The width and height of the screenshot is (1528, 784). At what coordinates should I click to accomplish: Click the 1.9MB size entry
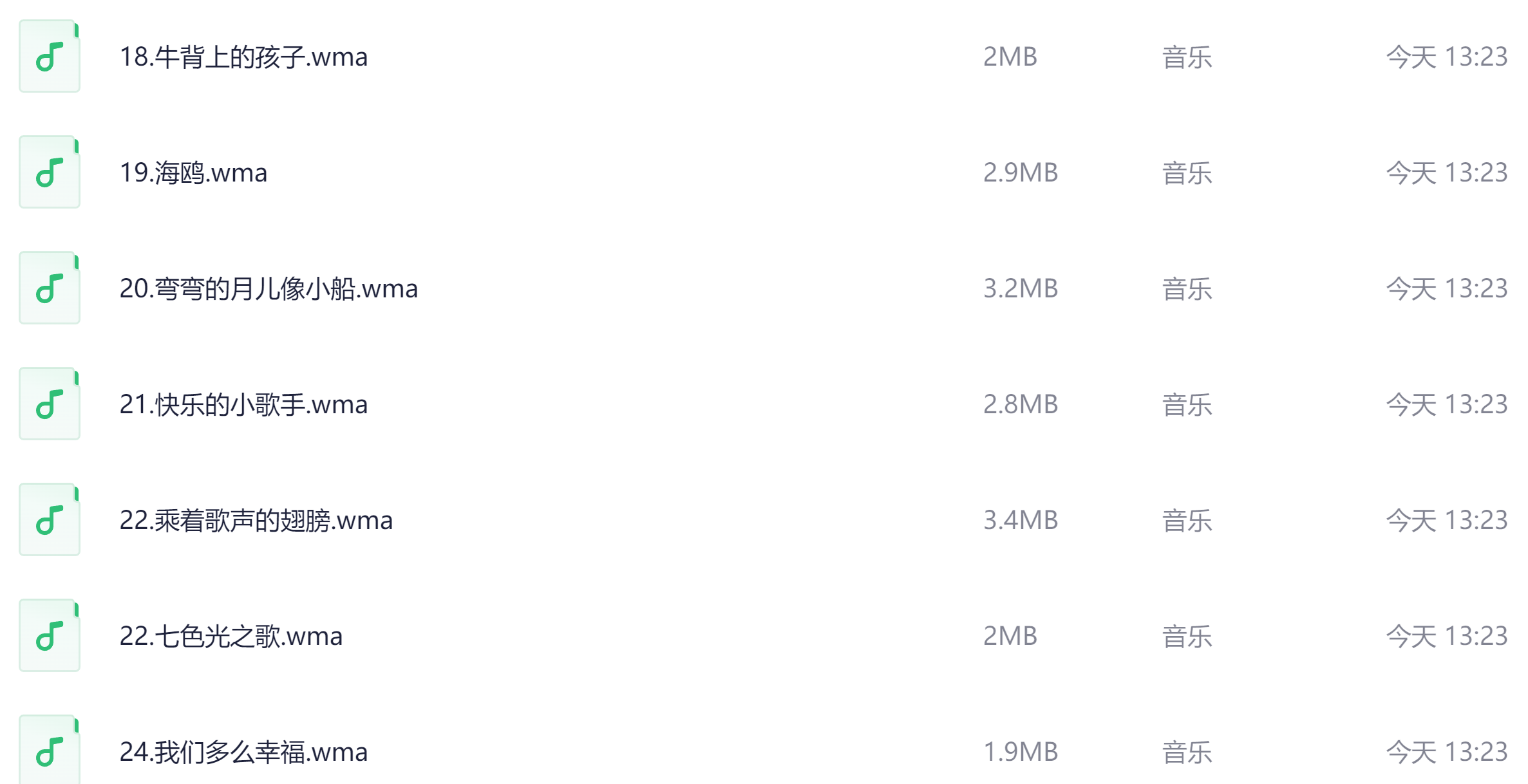pyautogui.click(x=1020, y=752)
